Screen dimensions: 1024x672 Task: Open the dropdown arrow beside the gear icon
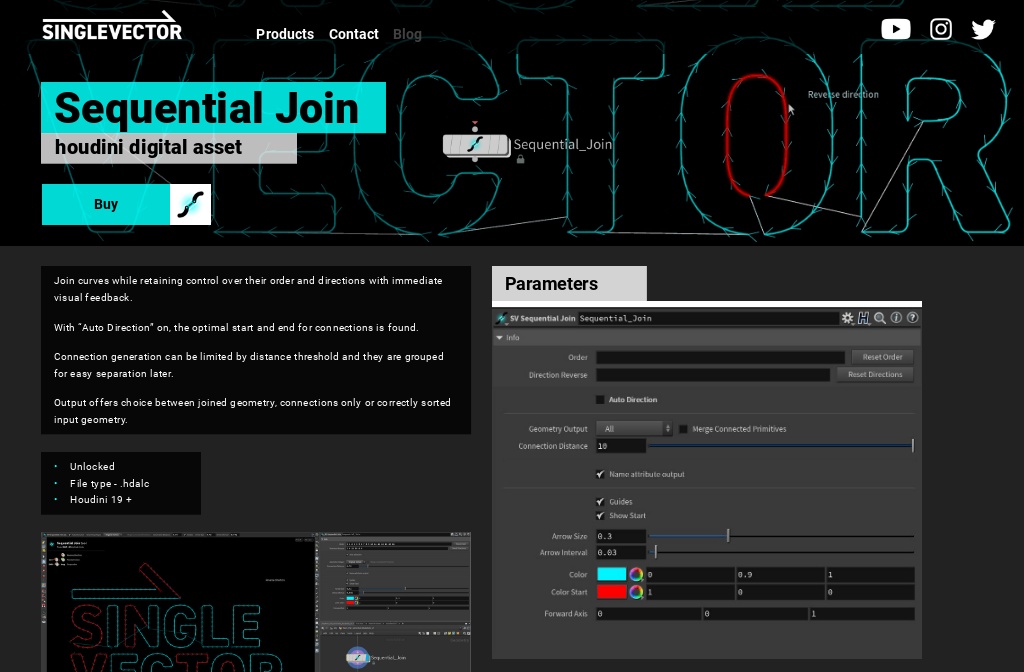pos(853,324)
